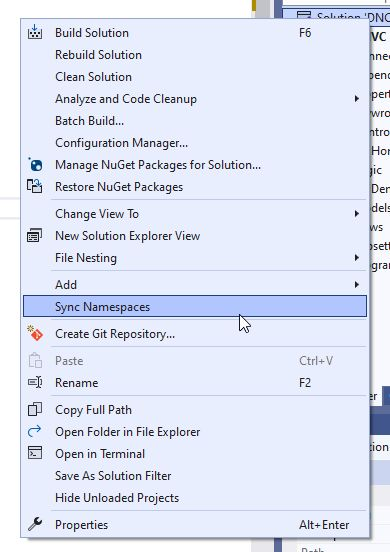
Task: Expand the Change View To submenu arrow
Action: pyautogui.click(x=357, y=214)
